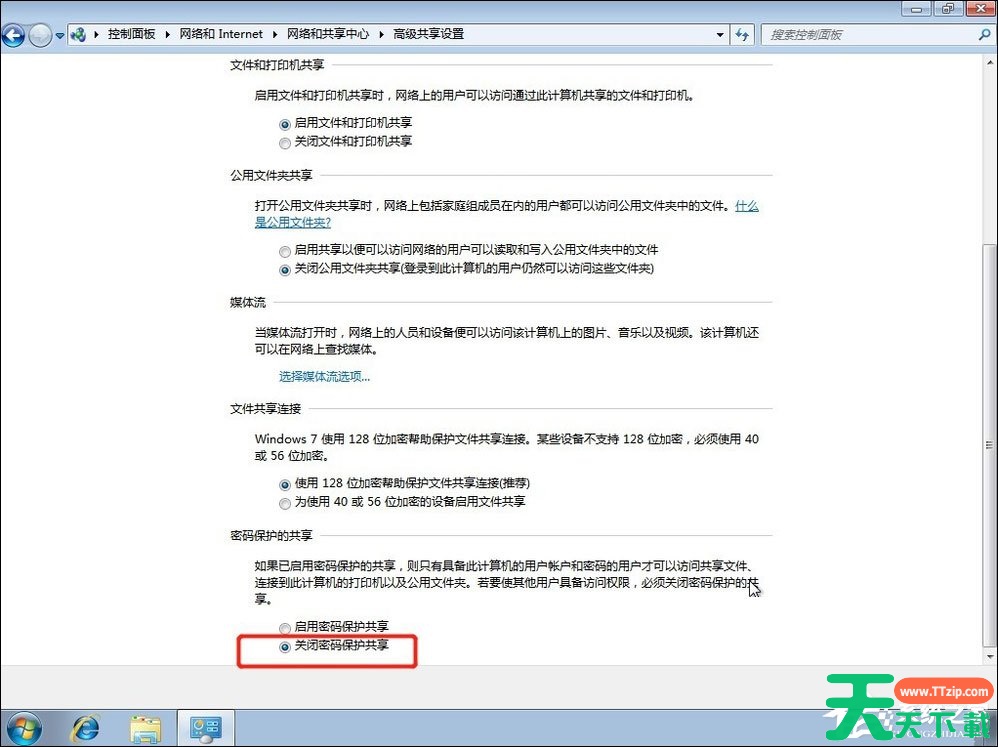Screen dimensions: 998x747
Task: Open address bar history dropdown
Action: point(720,35)
